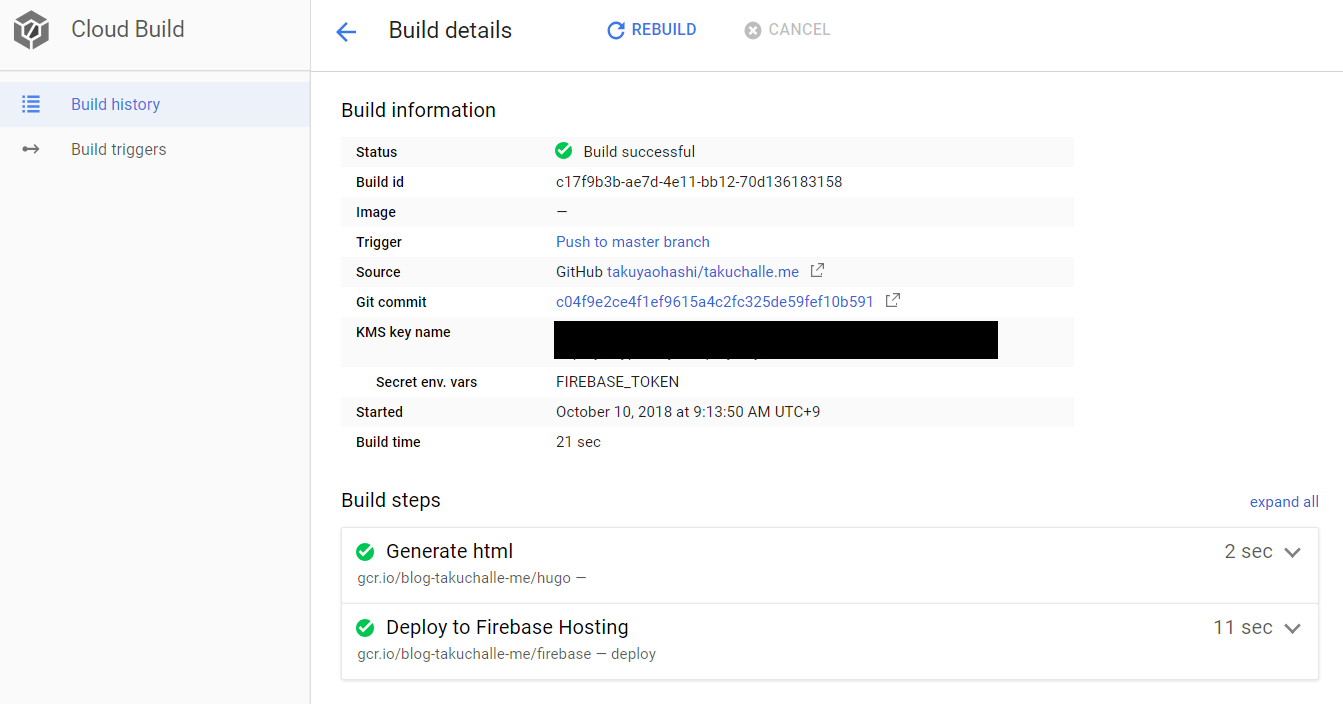Click the Image row label
Image resolution: width=1343 pixels, height=704 pixels.
(x=376, y=212)
